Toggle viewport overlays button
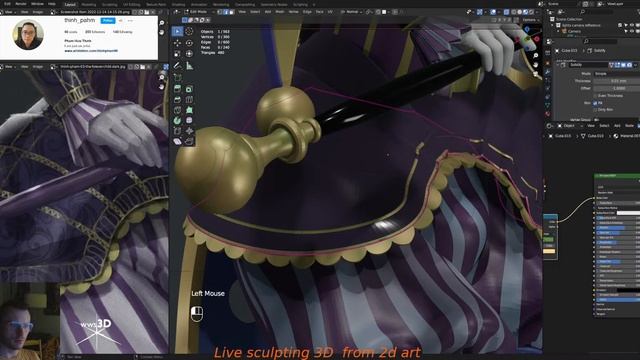Screen dimensions: 640x360 click(493, 12)
